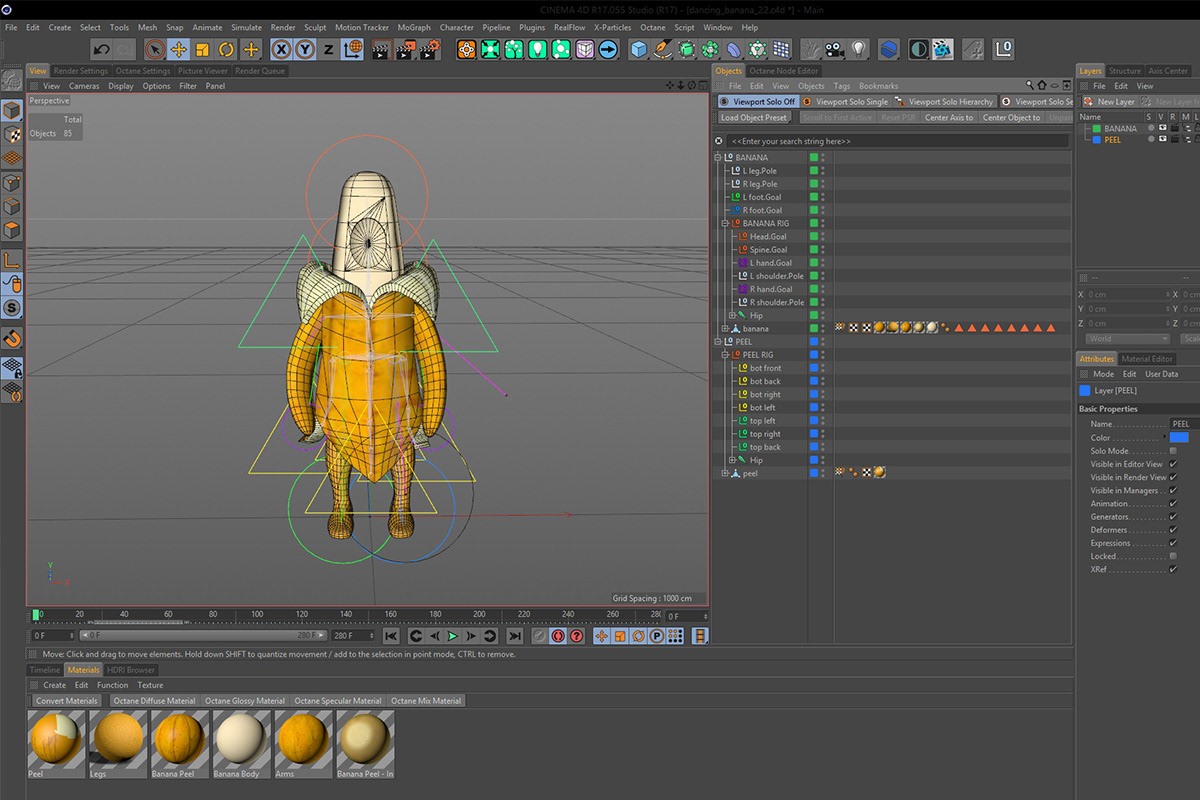
Task: Switch to Octane Node Editor tab
Action: point(784,71)
